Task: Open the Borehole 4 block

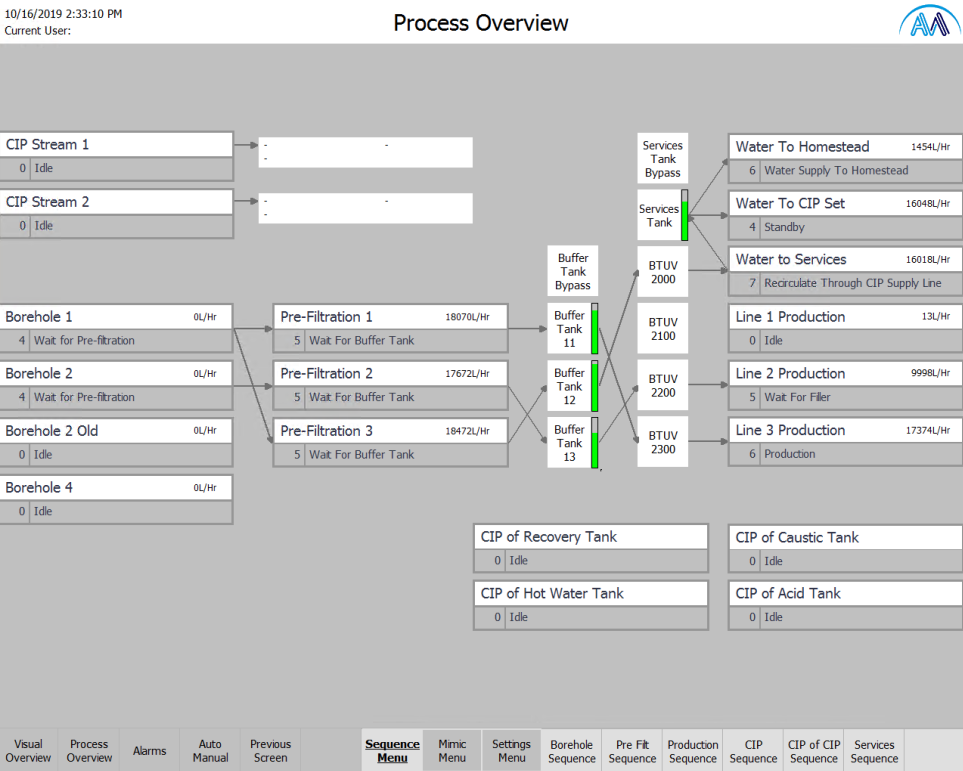Action: pos(117,499)
